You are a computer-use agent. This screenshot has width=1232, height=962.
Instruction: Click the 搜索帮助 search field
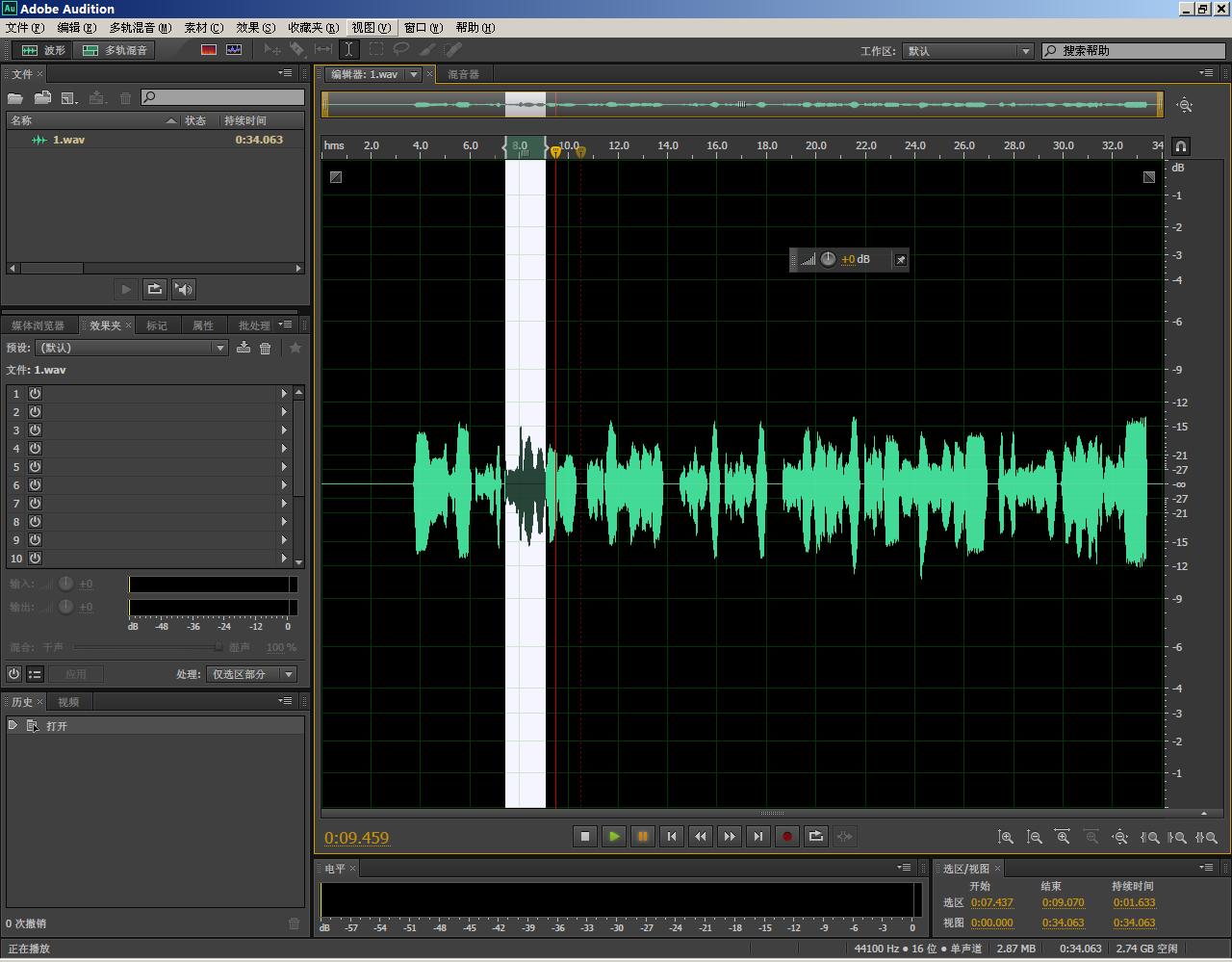click(1134, 50)
